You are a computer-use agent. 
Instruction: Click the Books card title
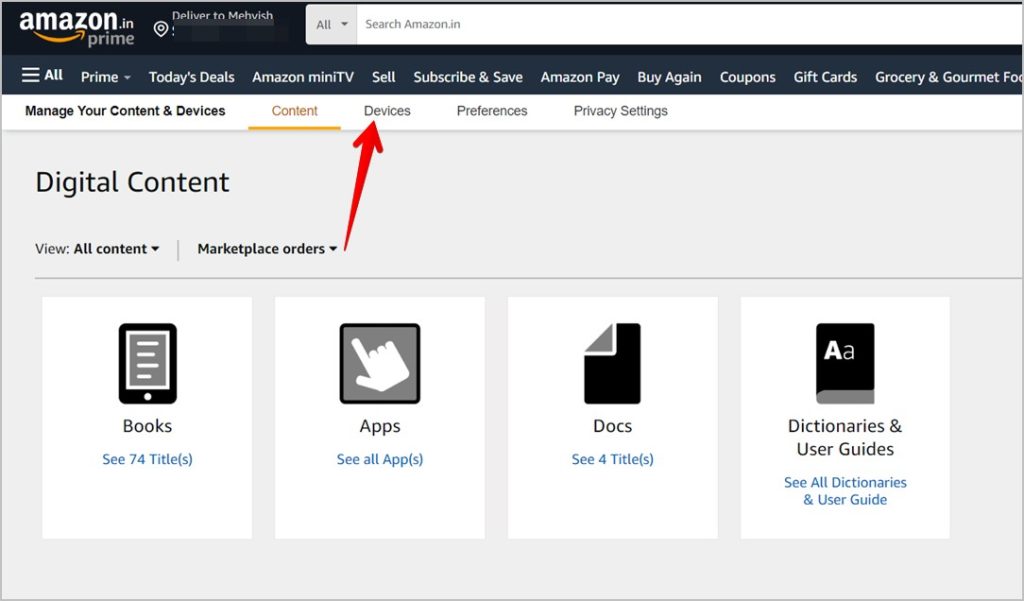click(148, 426)
